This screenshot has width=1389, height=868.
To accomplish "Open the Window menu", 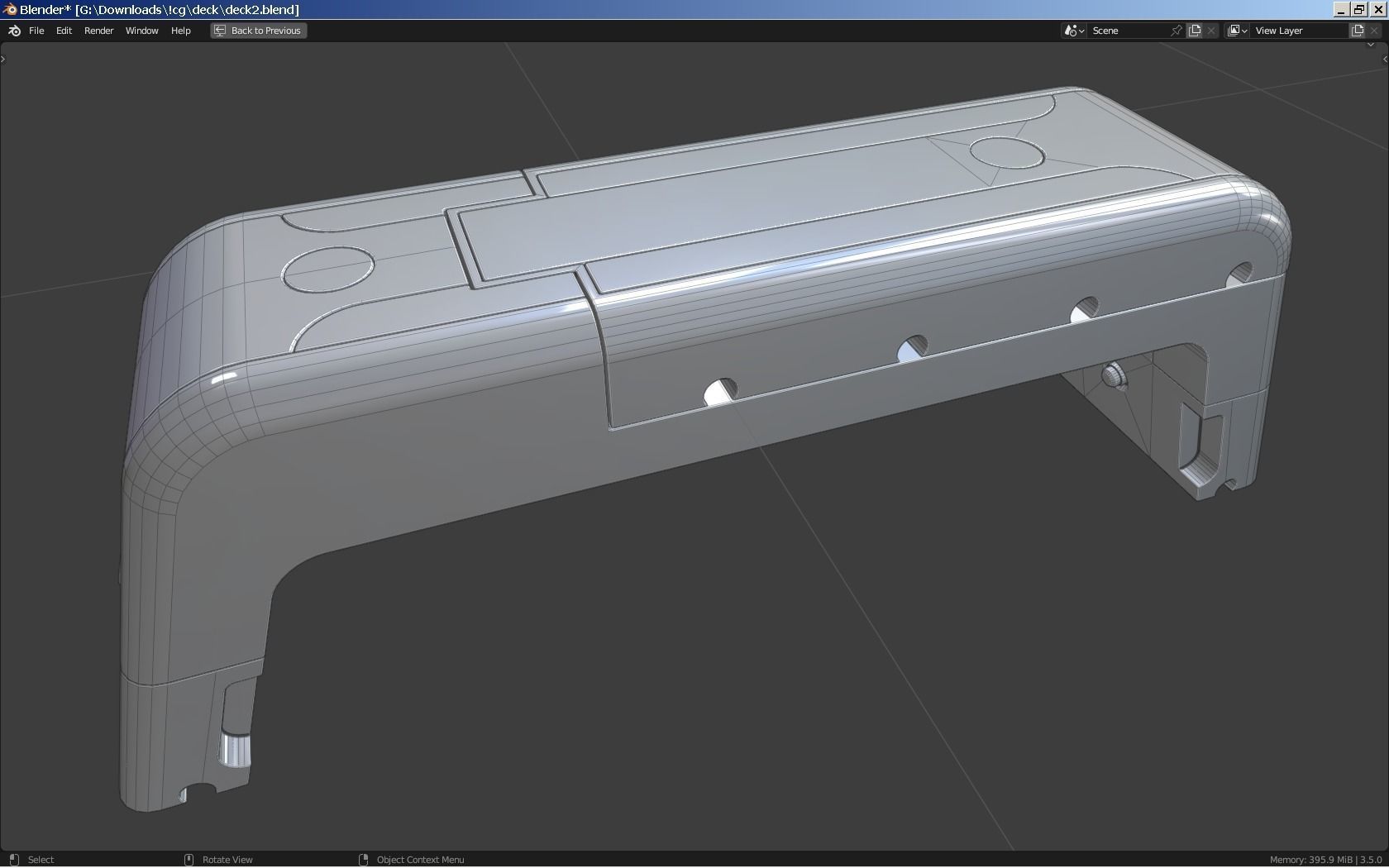I will (x=141, y=31).
